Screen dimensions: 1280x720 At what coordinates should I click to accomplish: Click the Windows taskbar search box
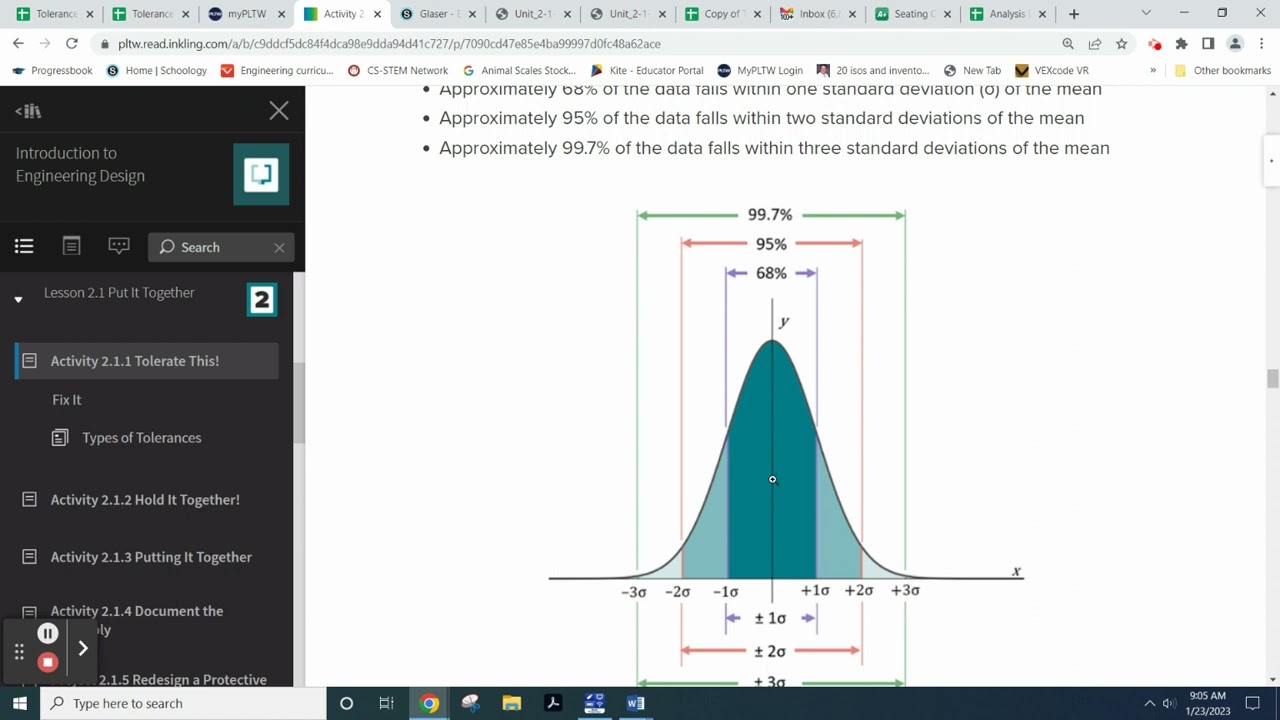coord(184,703)
